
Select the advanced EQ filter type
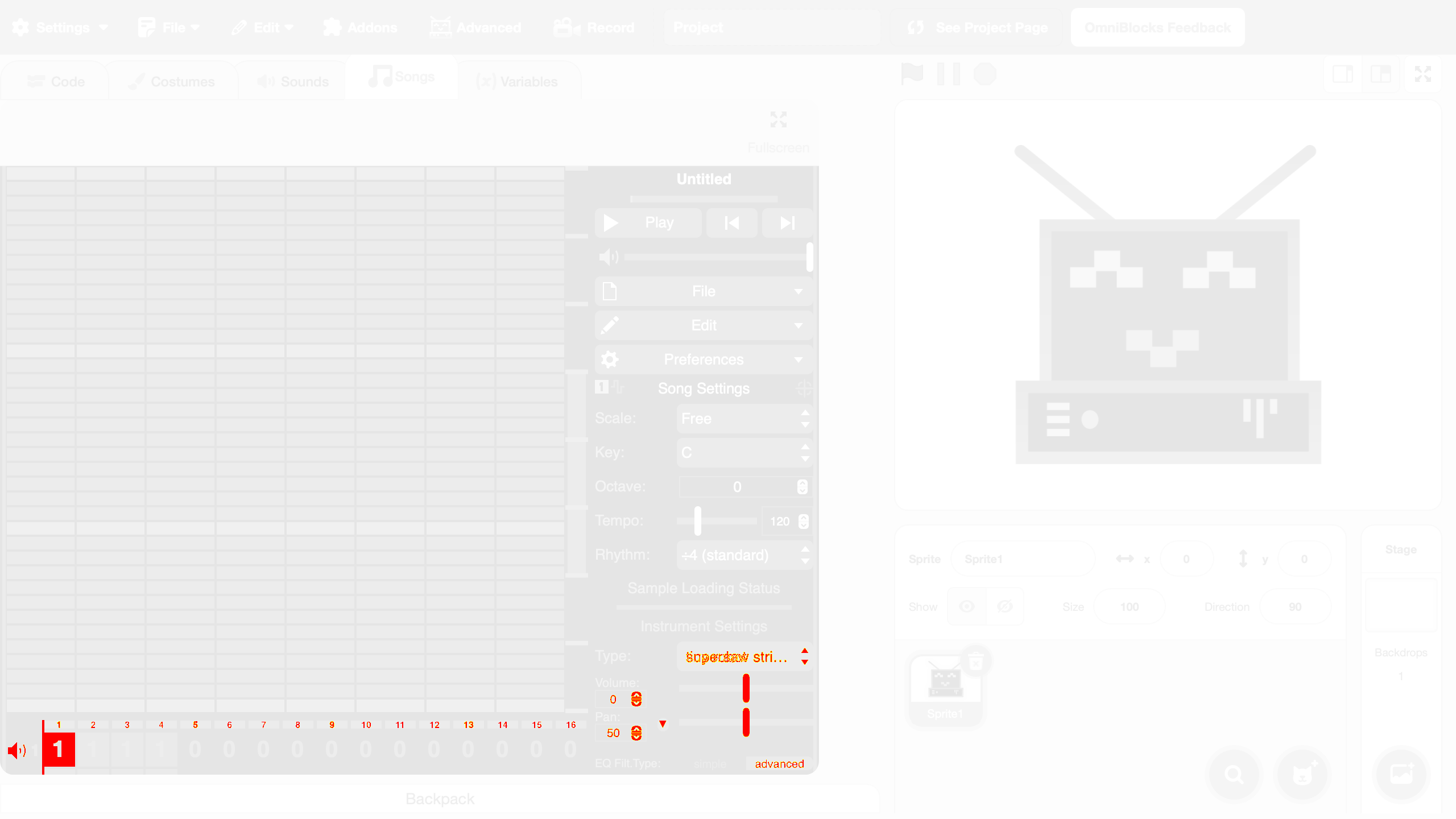click(779, 764)
